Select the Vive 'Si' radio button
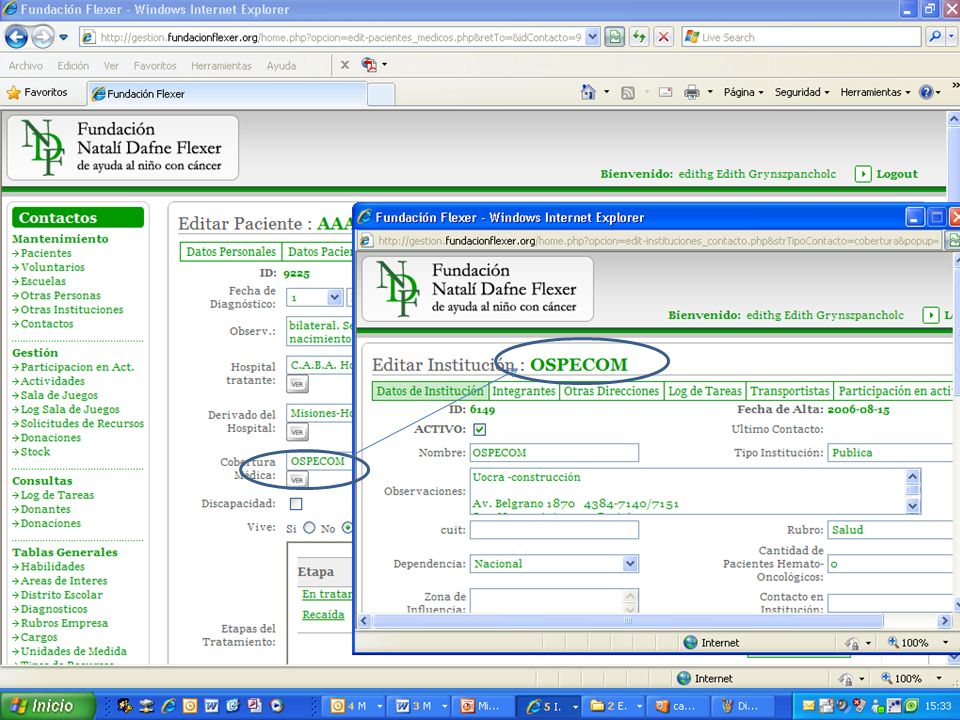Screen dimensions: 960x720 click(309, 528)
